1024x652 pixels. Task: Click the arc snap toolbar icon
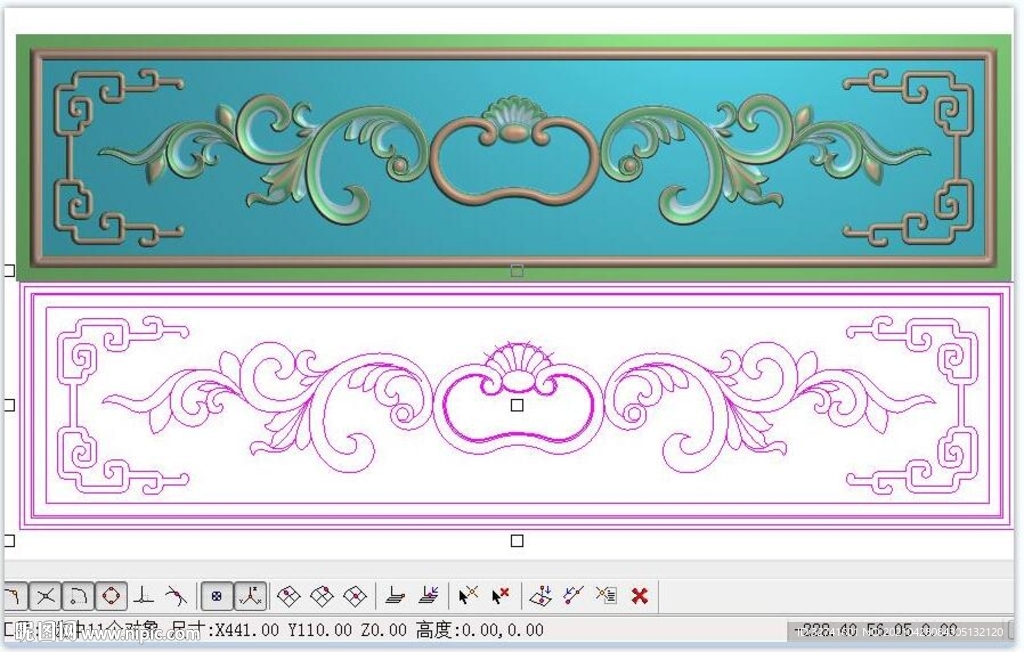78,597
